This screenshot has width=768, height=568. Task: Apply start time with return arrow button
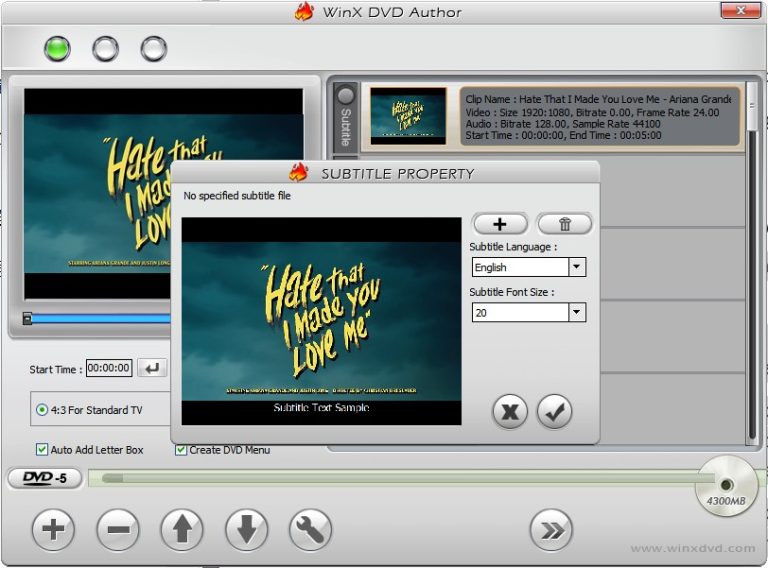pos(152,368)
